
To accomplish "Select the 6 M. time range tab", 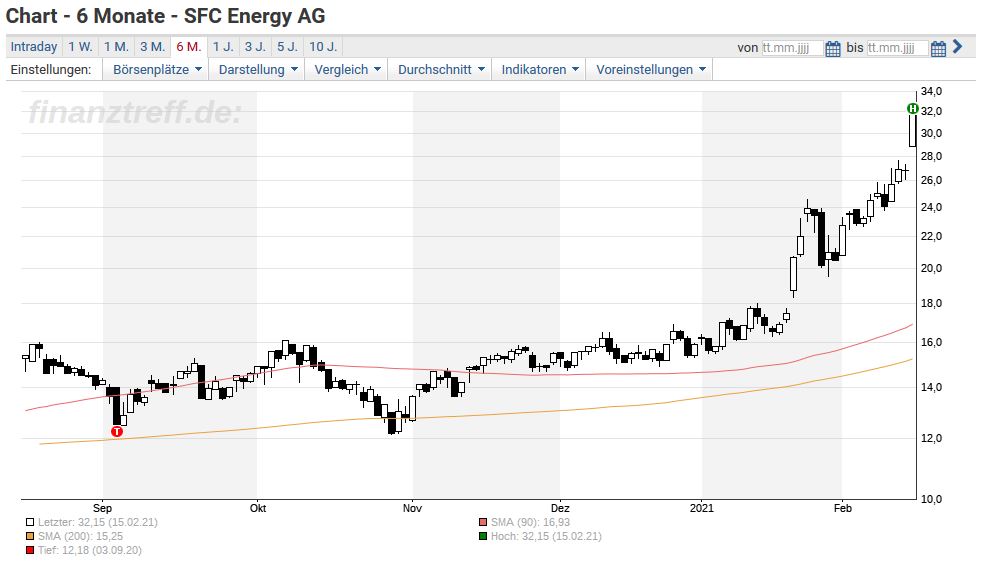I will tap(188, 47).
